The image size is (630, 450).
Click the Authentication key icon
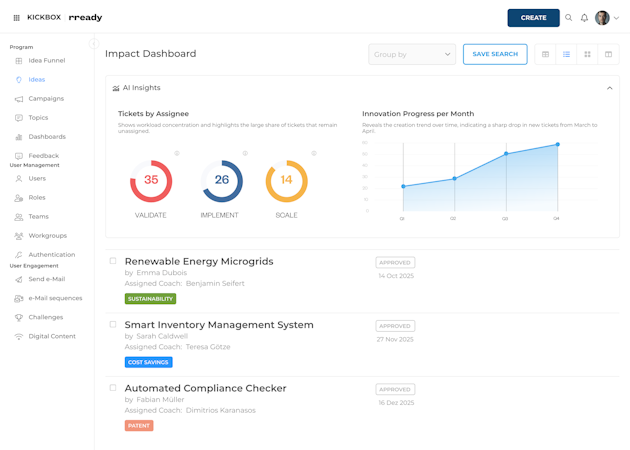click(18, 255)
